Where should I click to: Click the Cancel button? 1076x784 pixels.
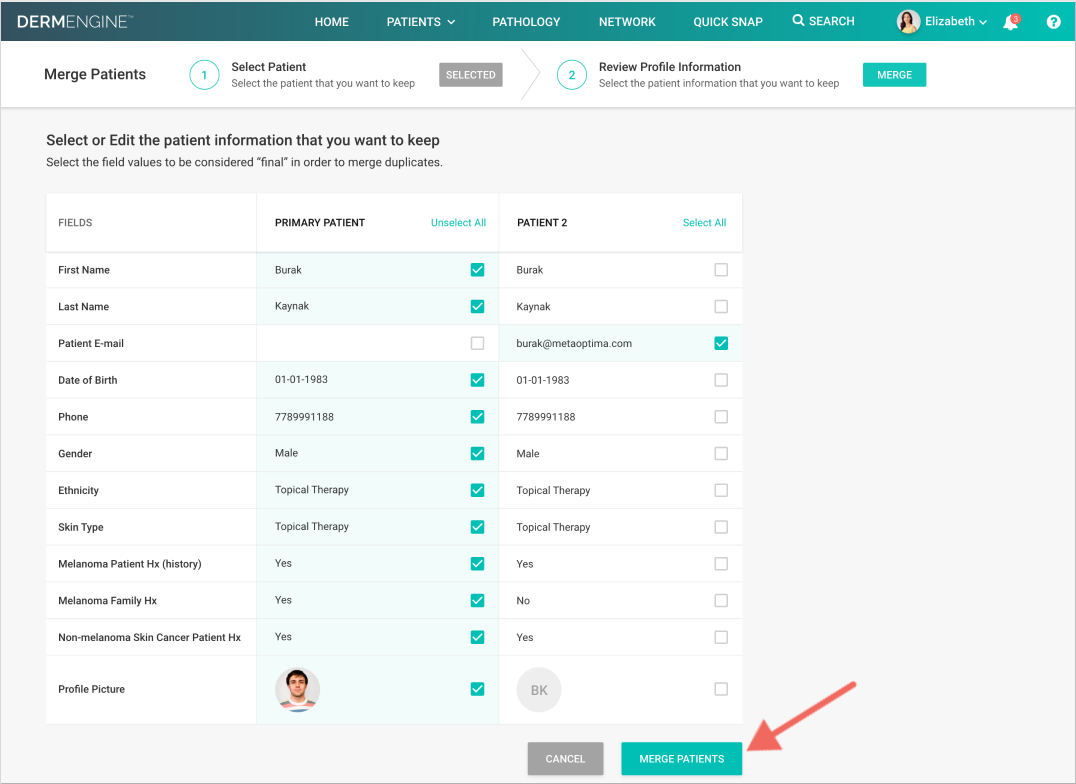565,759
